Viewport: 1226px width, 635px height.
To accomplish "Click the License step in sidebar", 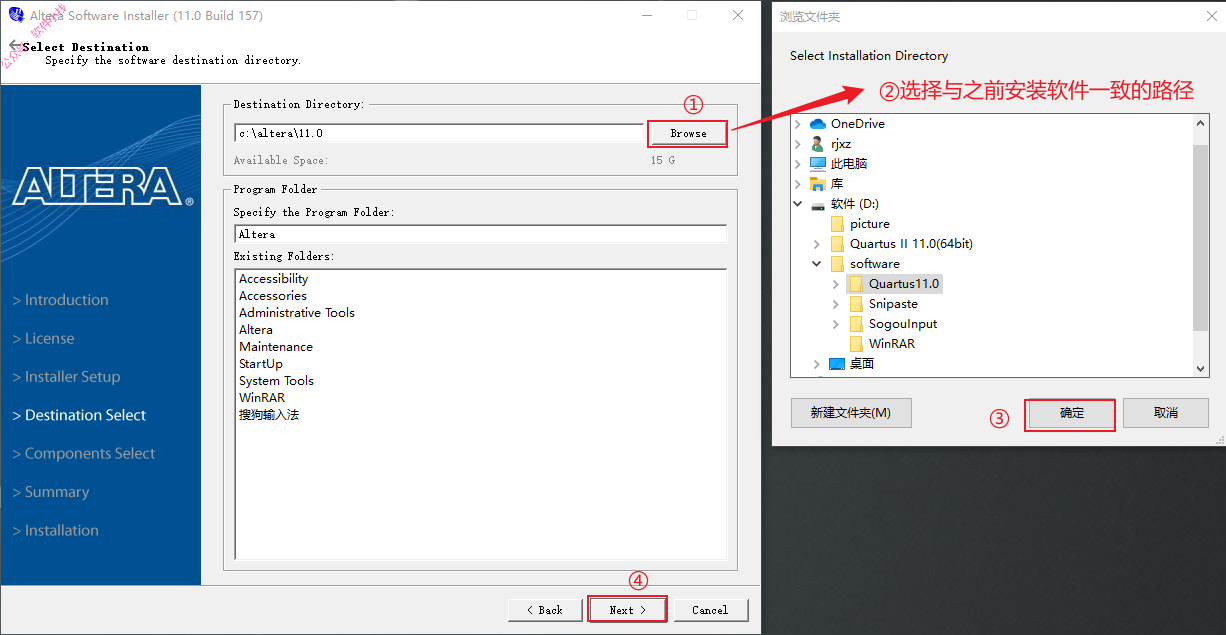I will click(x=43, y=339).
